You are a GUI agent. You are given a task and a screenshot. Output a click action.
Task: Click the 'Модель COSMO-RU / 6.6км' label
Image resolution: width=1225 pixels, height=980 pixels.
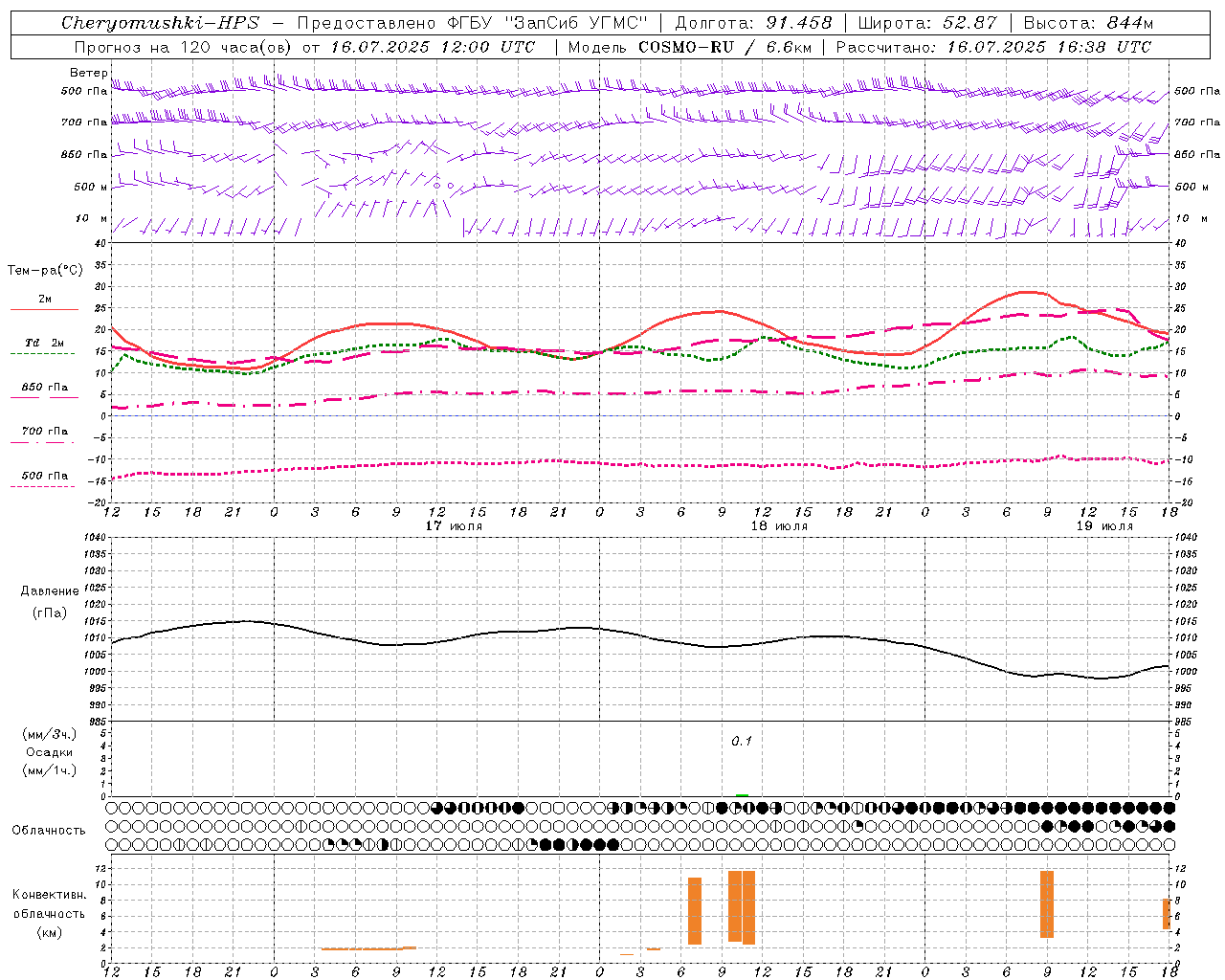[690, 47]
